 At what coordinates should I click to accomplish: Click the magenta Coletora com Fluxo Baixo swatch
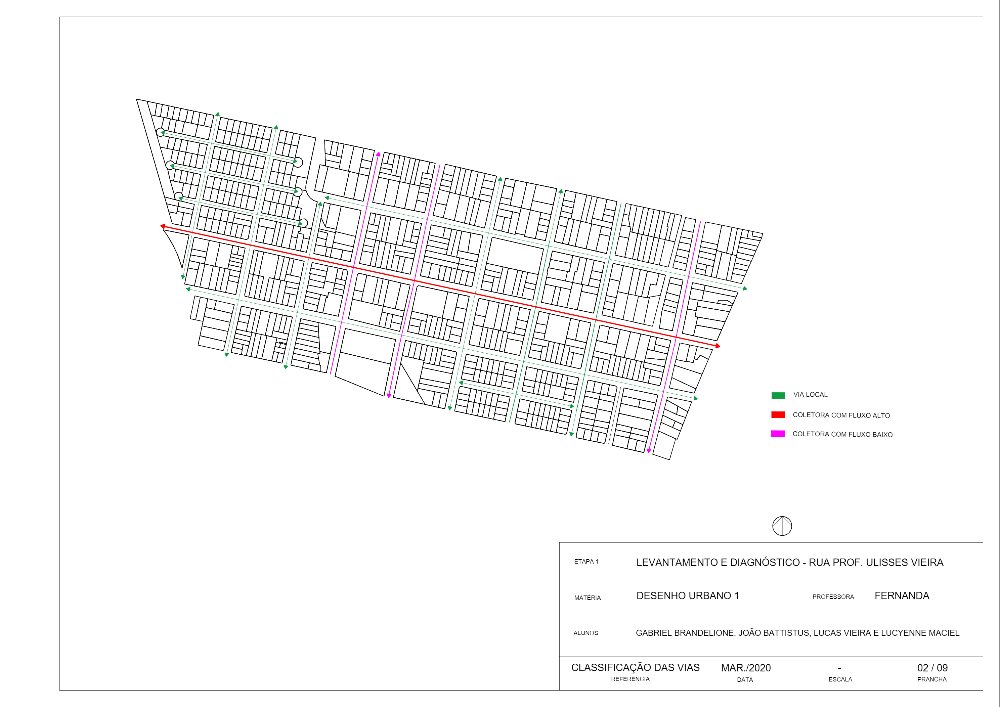[778, 434]
